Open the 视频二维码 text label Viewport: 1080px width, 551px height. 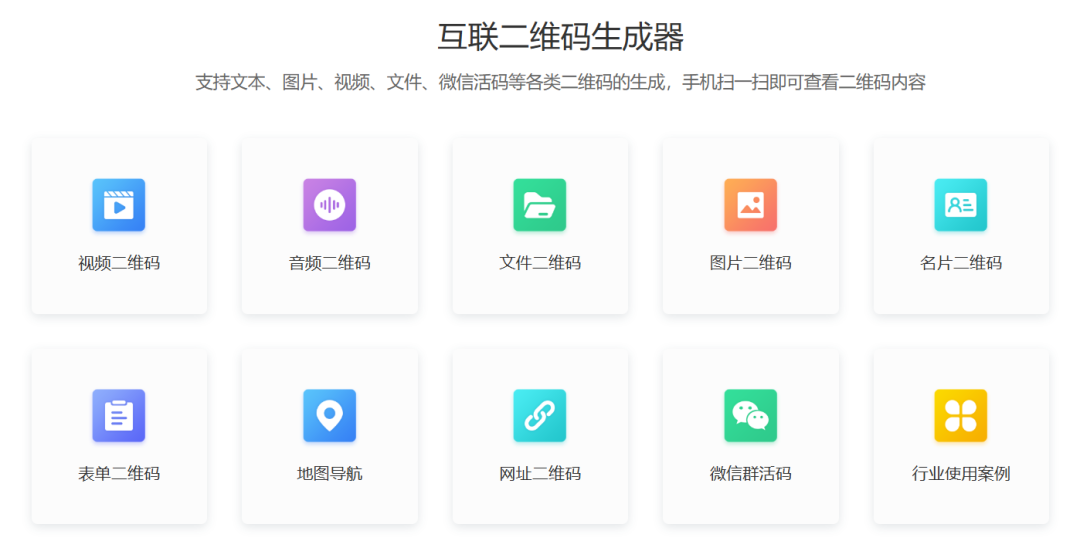pos(119,263)
